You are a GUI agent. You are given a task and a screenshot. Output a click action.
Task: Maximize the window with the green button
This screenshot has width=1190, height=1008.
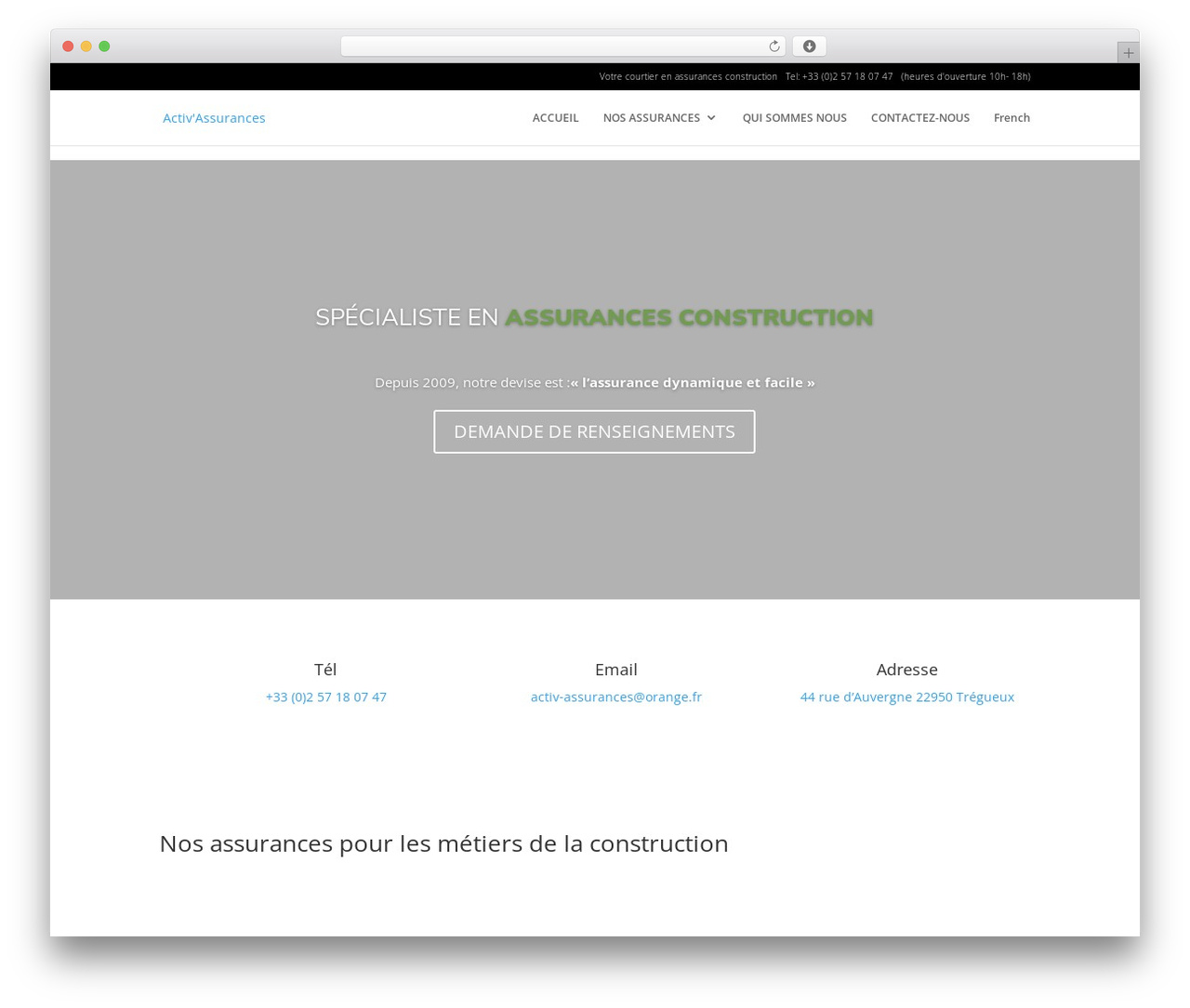click(104, 46)
